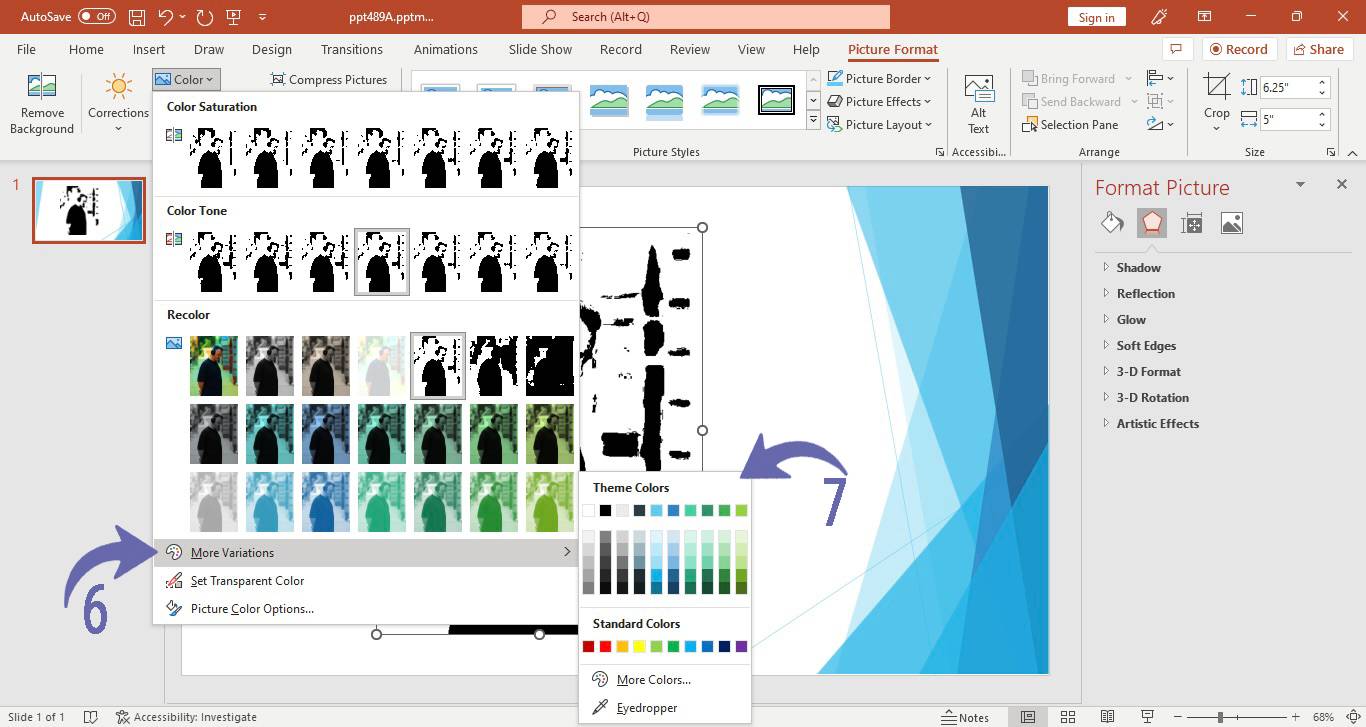Open the Design tab

point(272,49)
